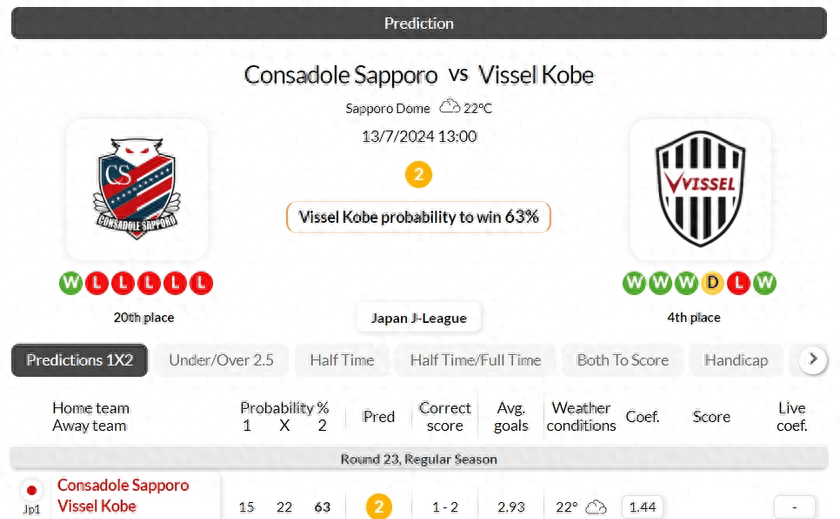Image resolution: width=840 pixels, height=519 pixels.
Task: Open the Half Time/Full Time tab
Action: pyautogui.click(x=475, y=360)
